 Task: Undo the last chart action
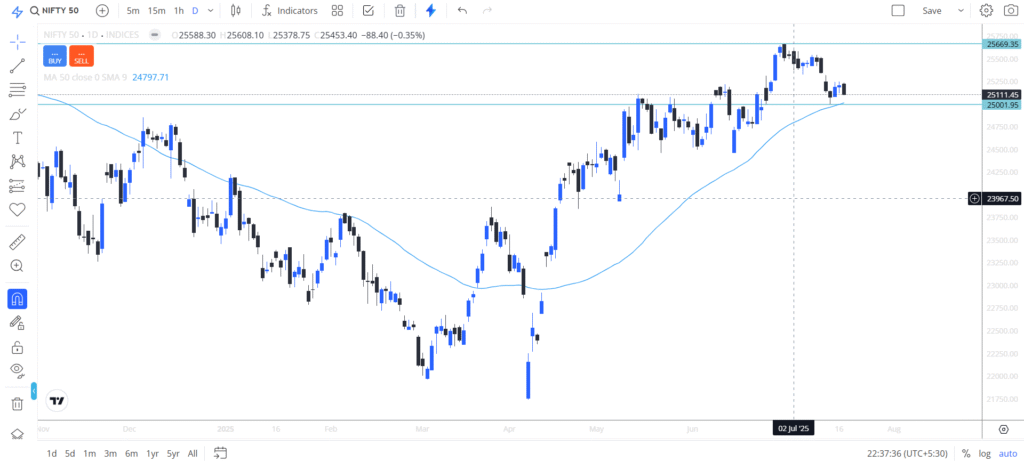pos(462,10)
